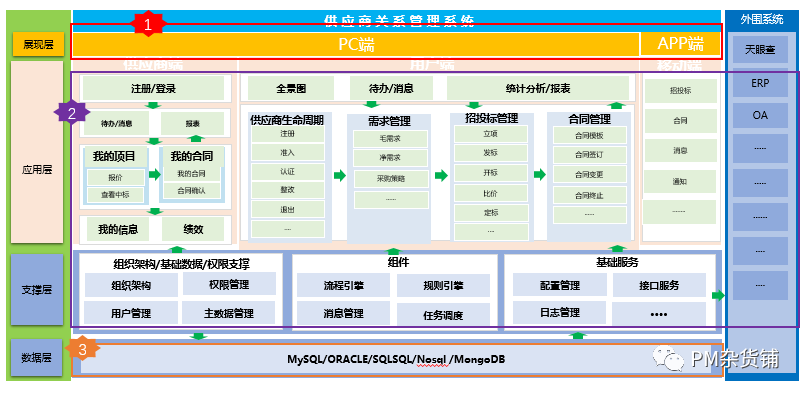Select the APP端 bar
805x394 pixels.
[x=680, y=44]
